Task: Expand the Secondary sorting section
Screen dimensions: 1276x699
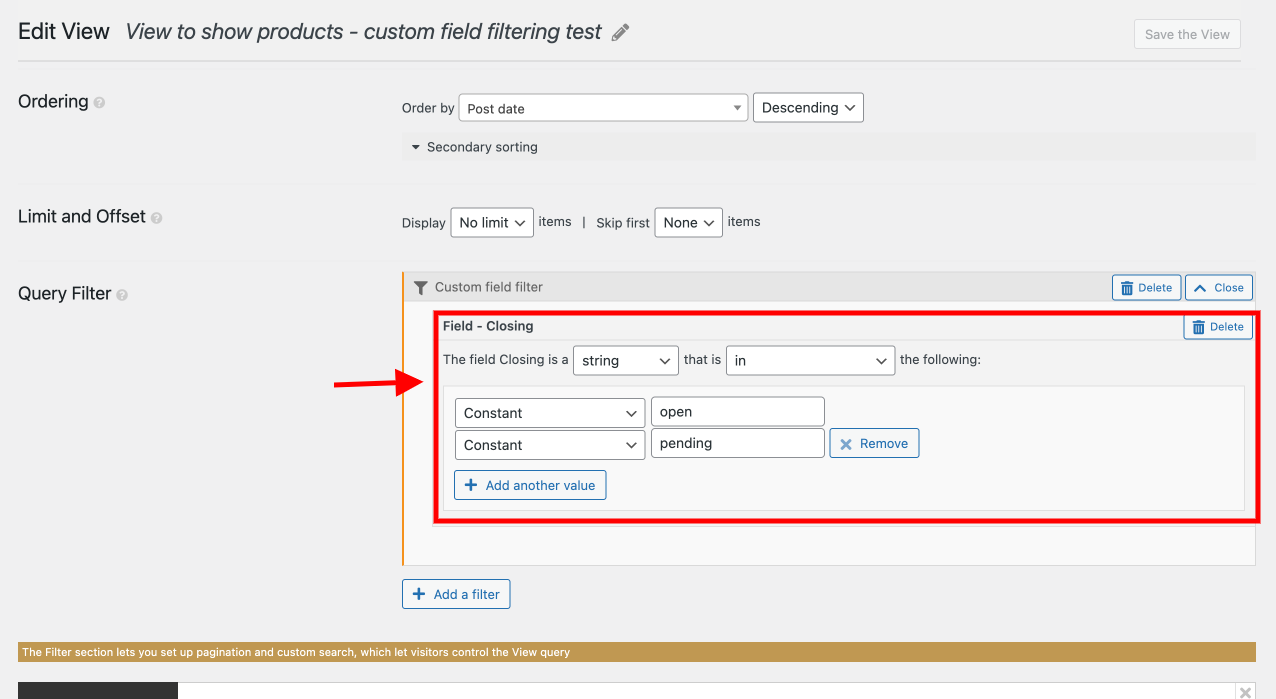Action: 473,146
